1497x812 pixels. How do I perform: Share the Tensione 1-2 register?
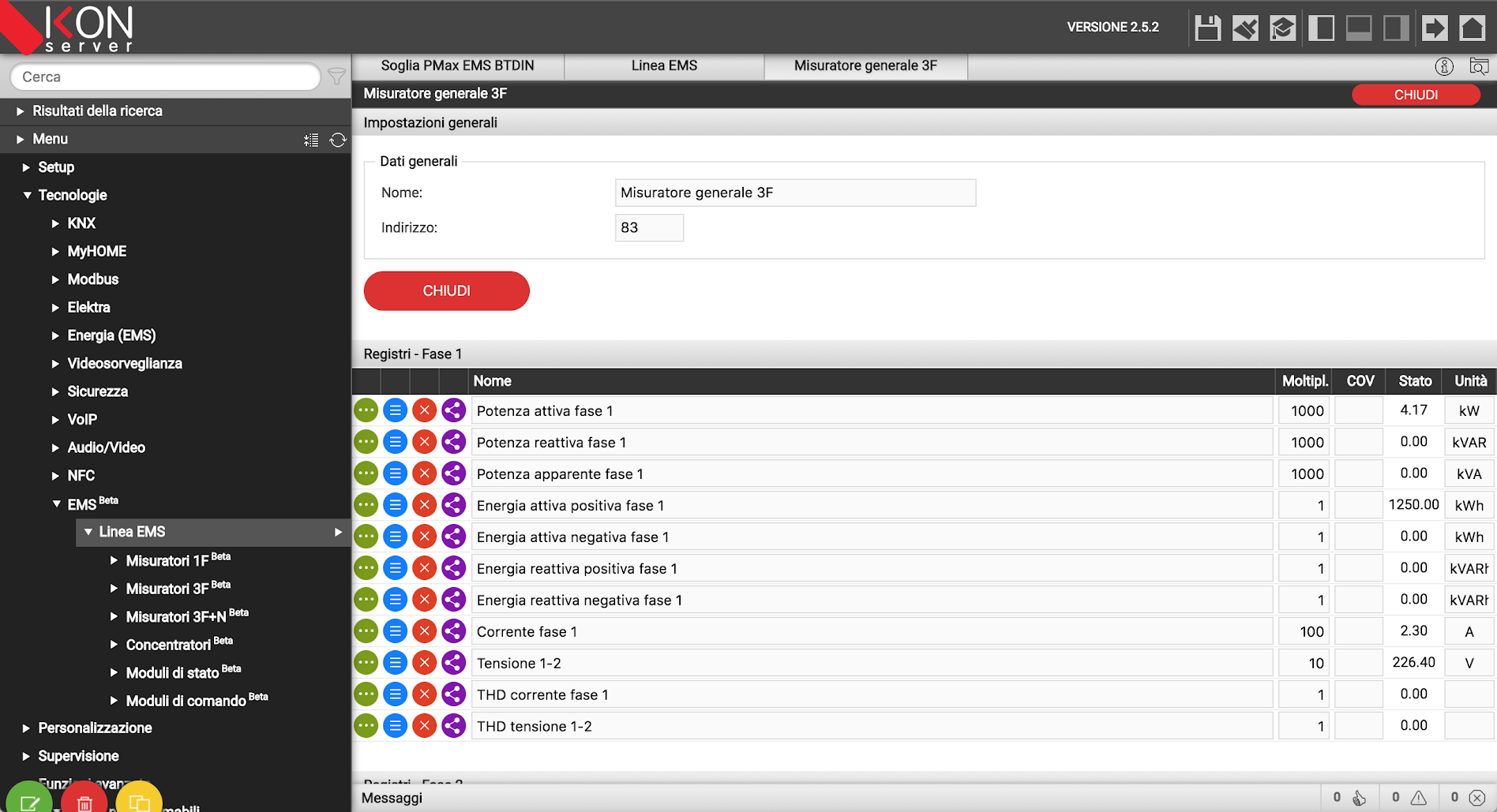point(453,663)
